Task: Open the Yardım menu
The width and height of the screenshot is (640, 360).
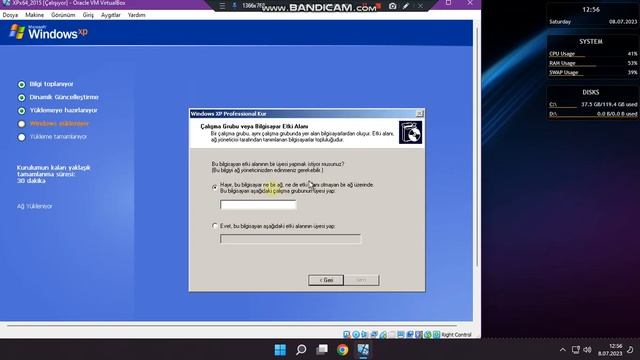Action: tap(136, 15)
